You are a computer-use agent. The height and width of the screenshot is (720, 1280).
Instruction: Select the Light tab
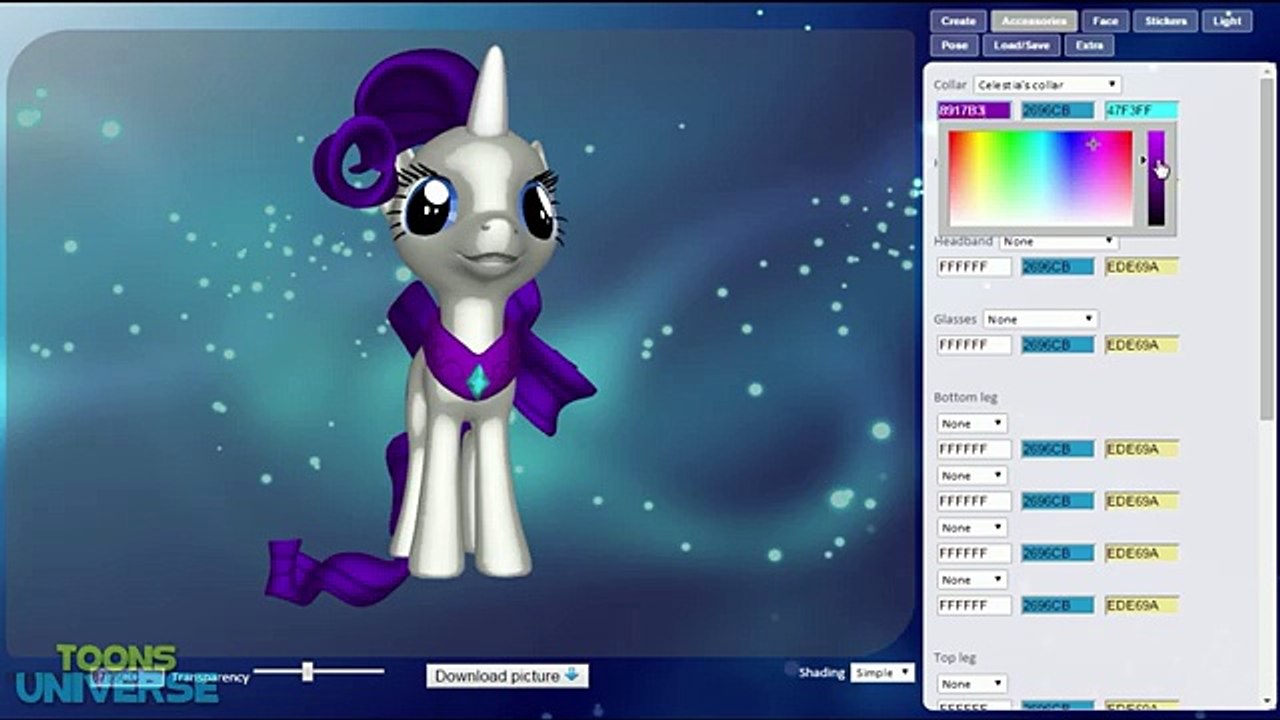(1227, 21)
